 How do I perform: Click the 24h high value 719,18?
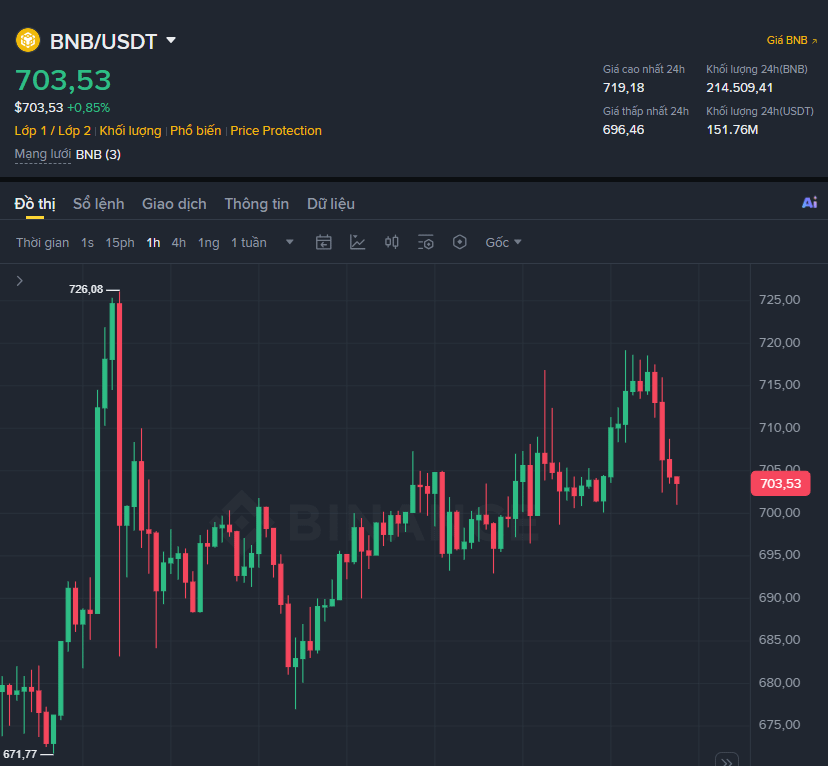[x=624, y=88]
